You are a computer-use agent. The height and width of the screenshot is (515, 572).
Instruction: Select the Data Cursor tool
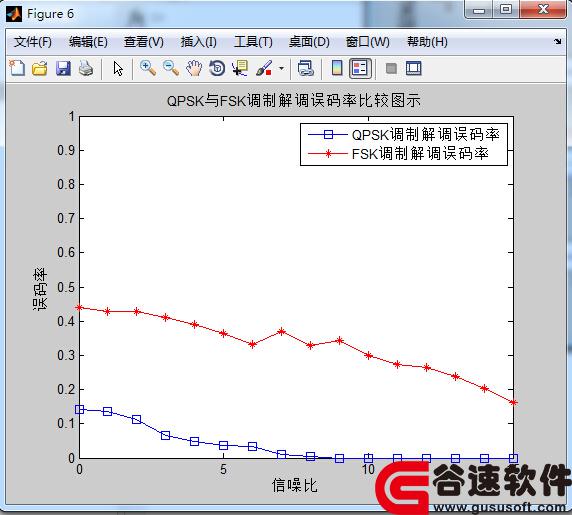pyautogui.click(x=240, y=68)
